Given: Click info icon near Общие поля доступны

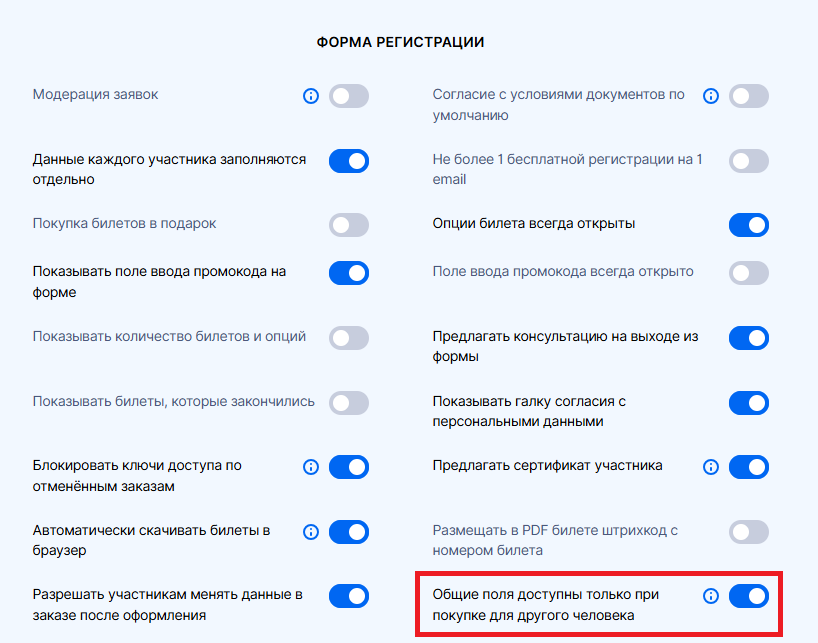Looking at the screenshot, I should click(x=711, y=596).
